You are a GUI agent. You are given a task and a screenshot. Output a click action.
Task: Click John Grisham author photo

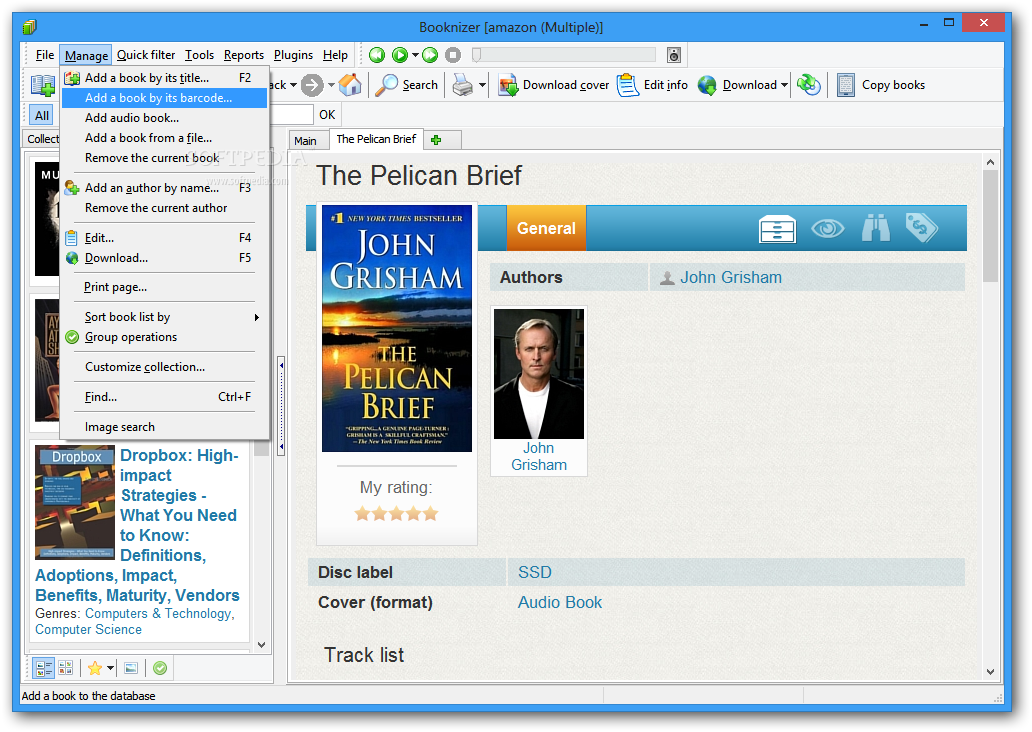539,373
